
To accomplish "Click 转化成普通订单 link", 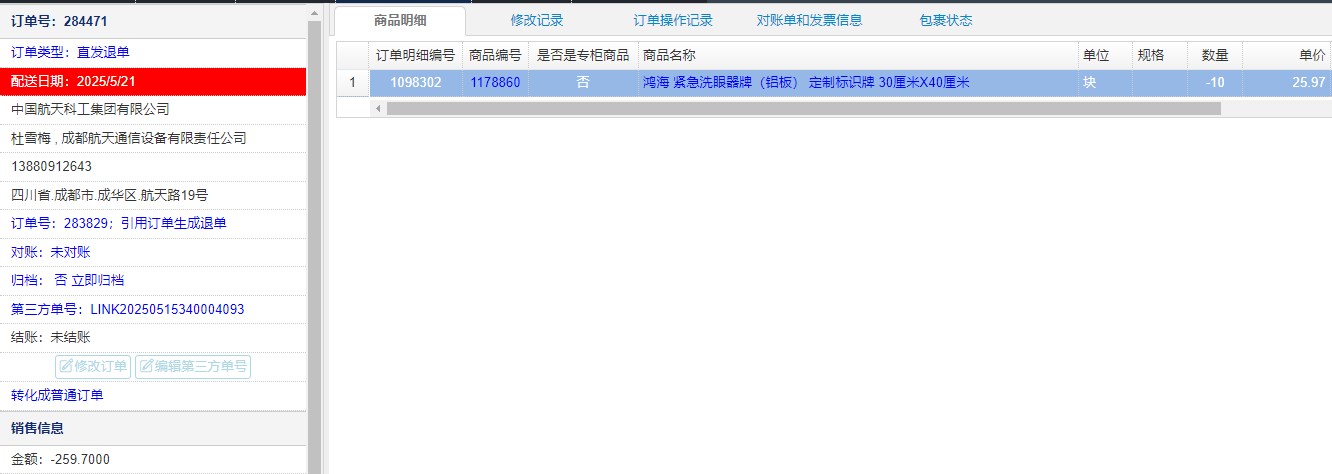I will pyautogui.click(x=57, y=396).
